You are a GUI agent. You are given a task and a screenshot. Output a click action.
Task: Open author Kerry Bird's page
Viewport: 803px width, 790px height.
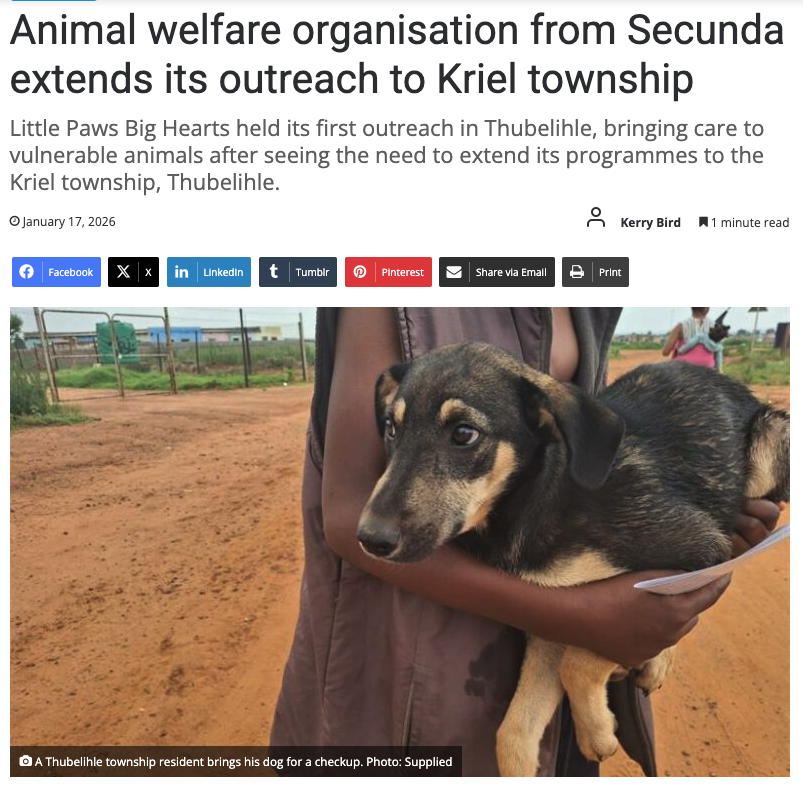(650, 223)
